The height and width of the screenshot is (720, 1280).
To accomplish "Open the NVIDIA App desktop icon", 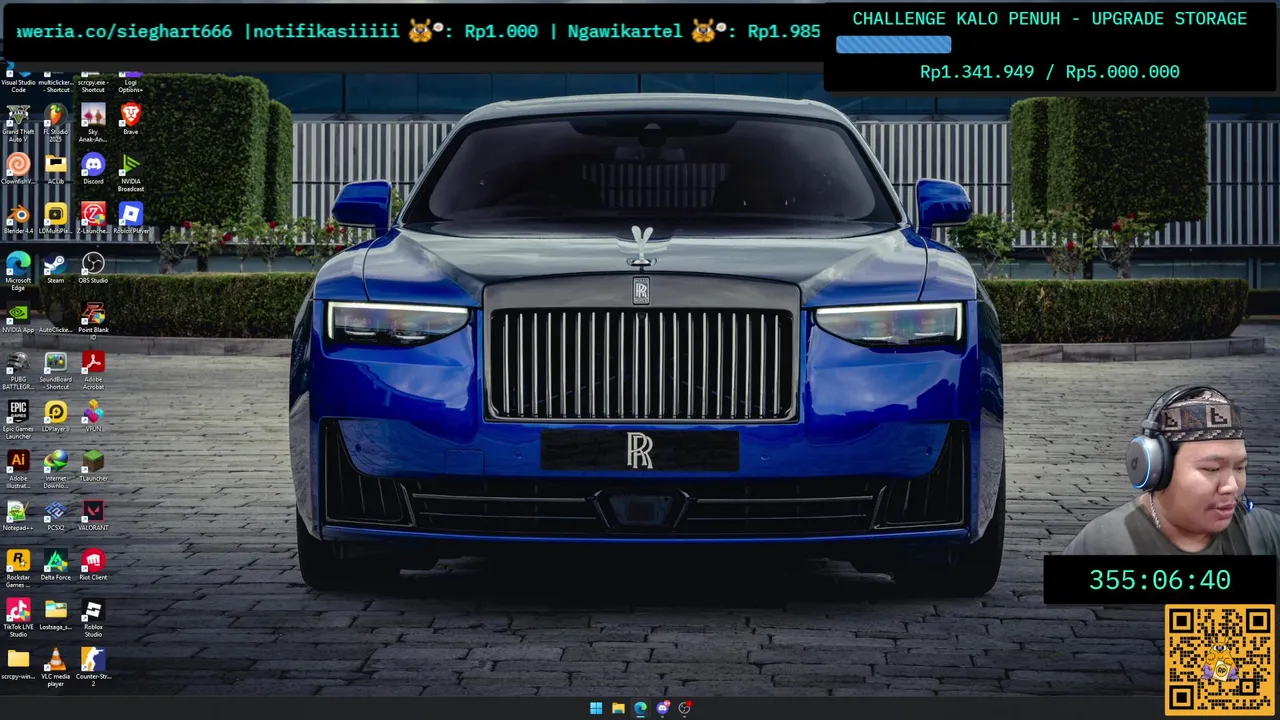I will (x=18, y=317).
